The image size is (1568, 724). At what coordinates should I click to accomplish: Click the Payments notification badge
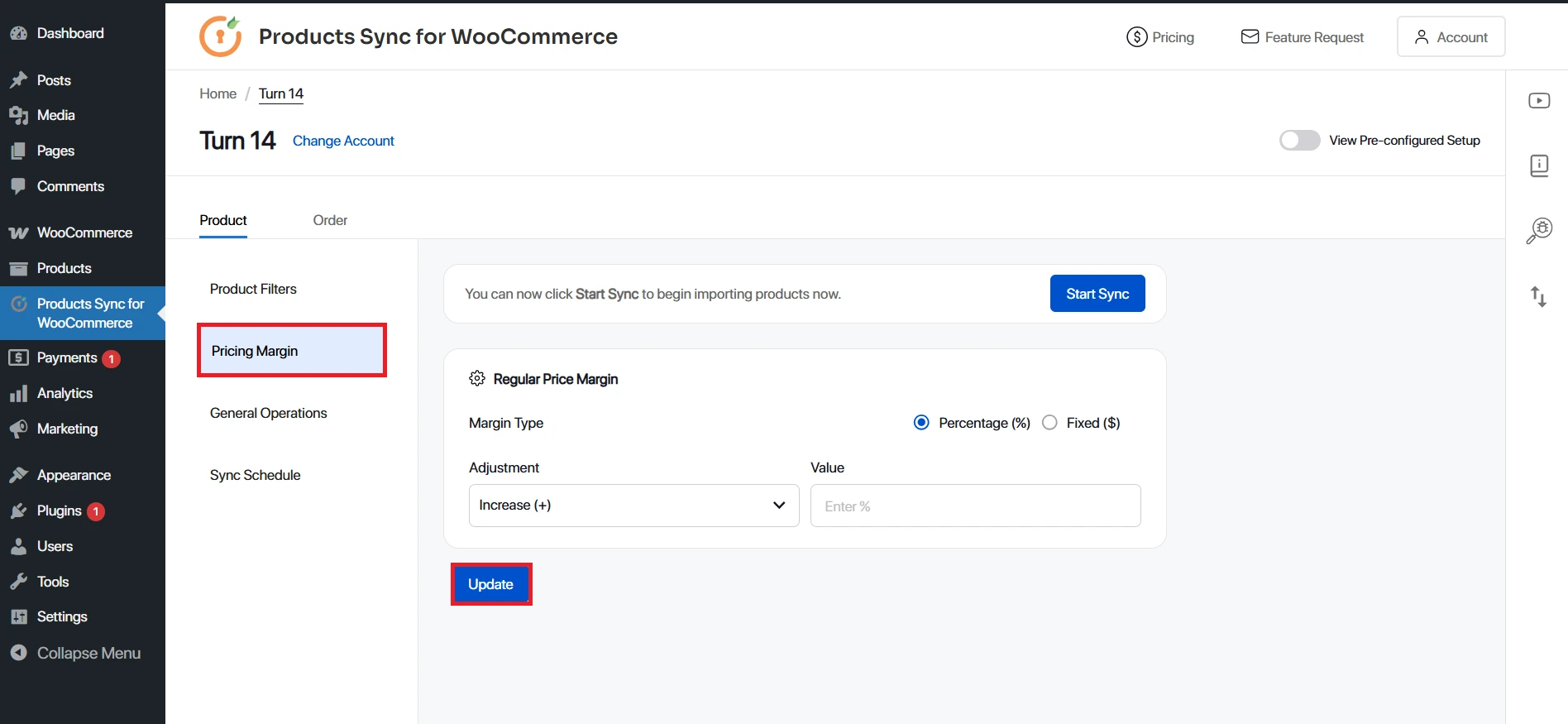click(111, 359)
